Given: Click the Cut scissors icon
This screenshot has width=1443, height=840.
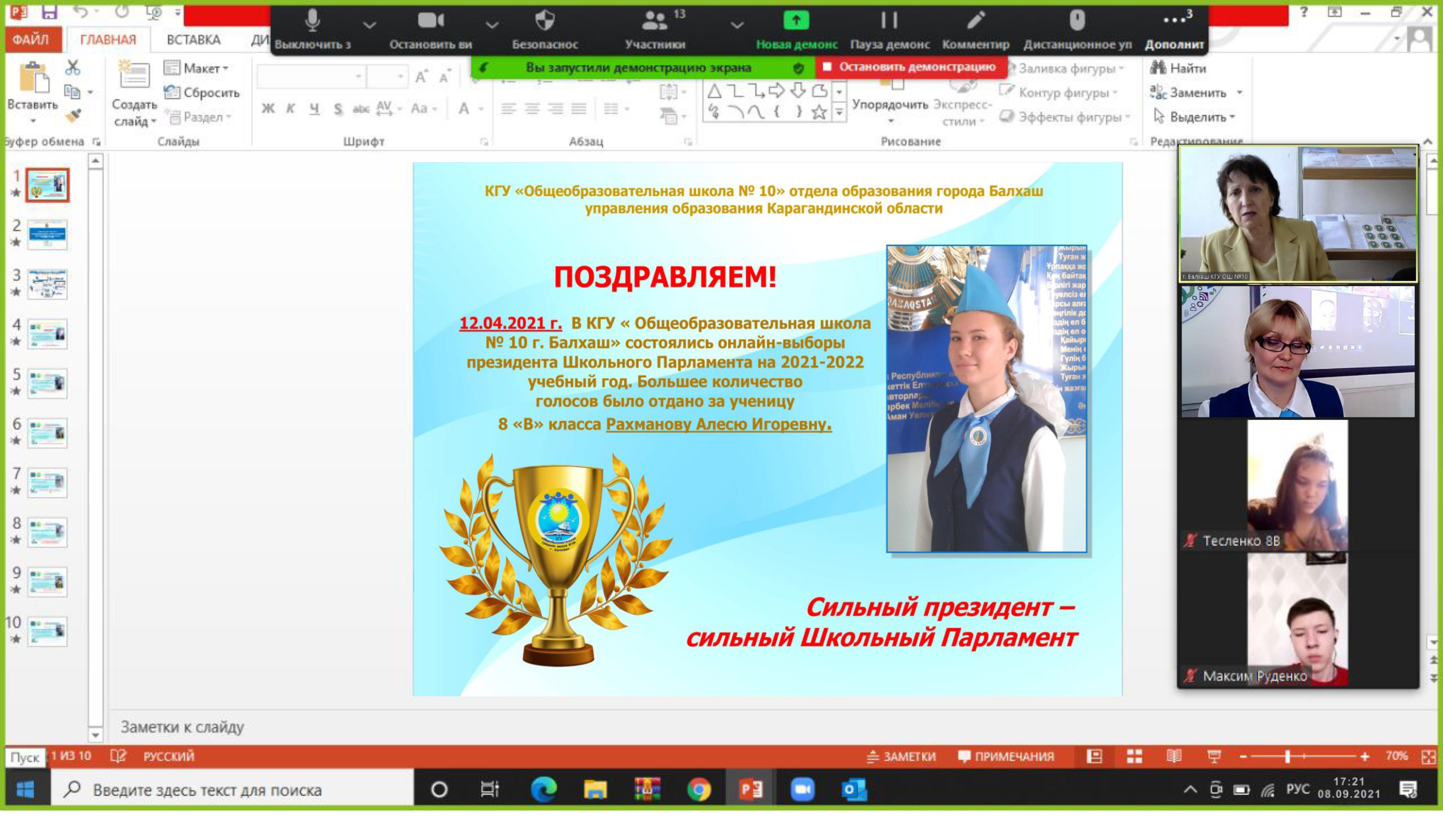Looking at the screenshot, I should click(x=73, y=67).
